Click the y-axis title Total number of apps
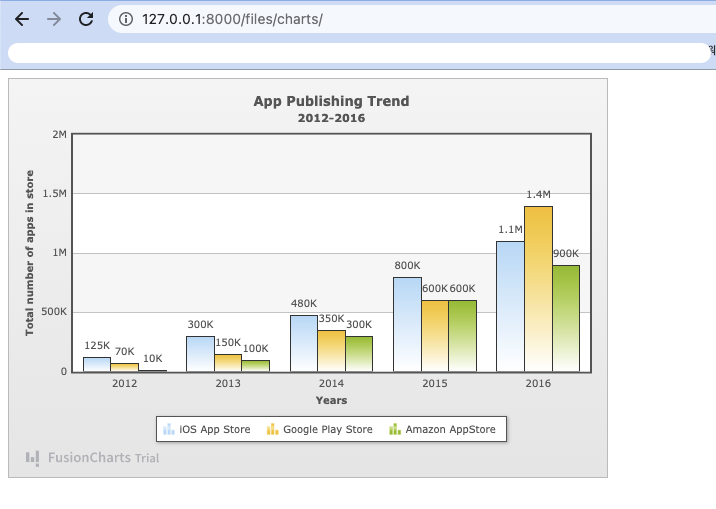 (x=29, y=253)
